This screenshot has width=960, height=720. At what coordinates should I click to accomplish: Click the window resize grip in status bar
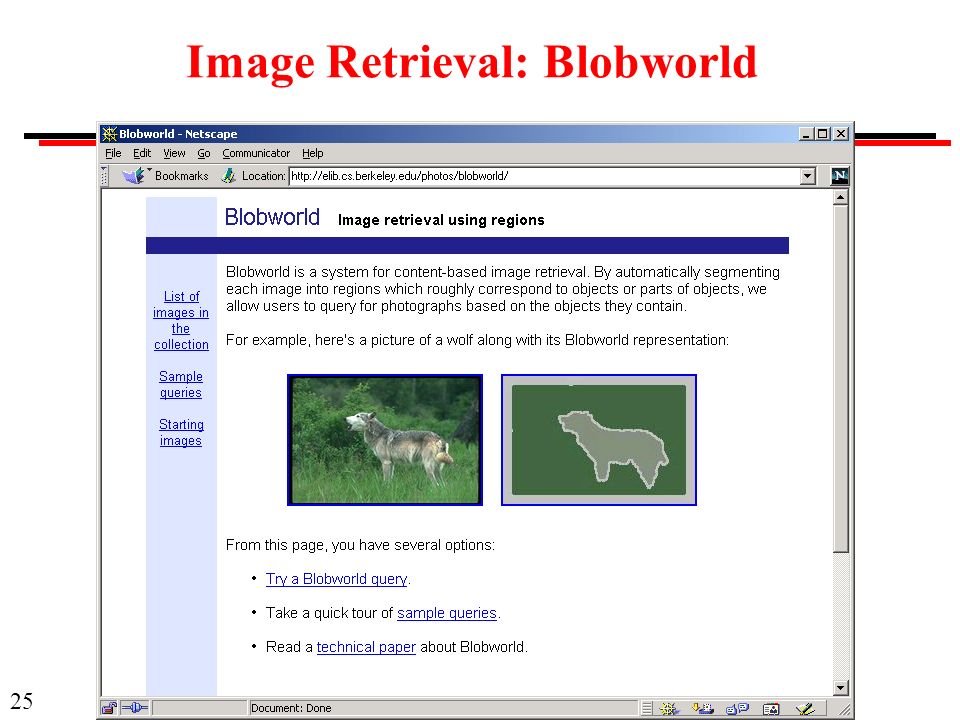[x=844, y=710]
